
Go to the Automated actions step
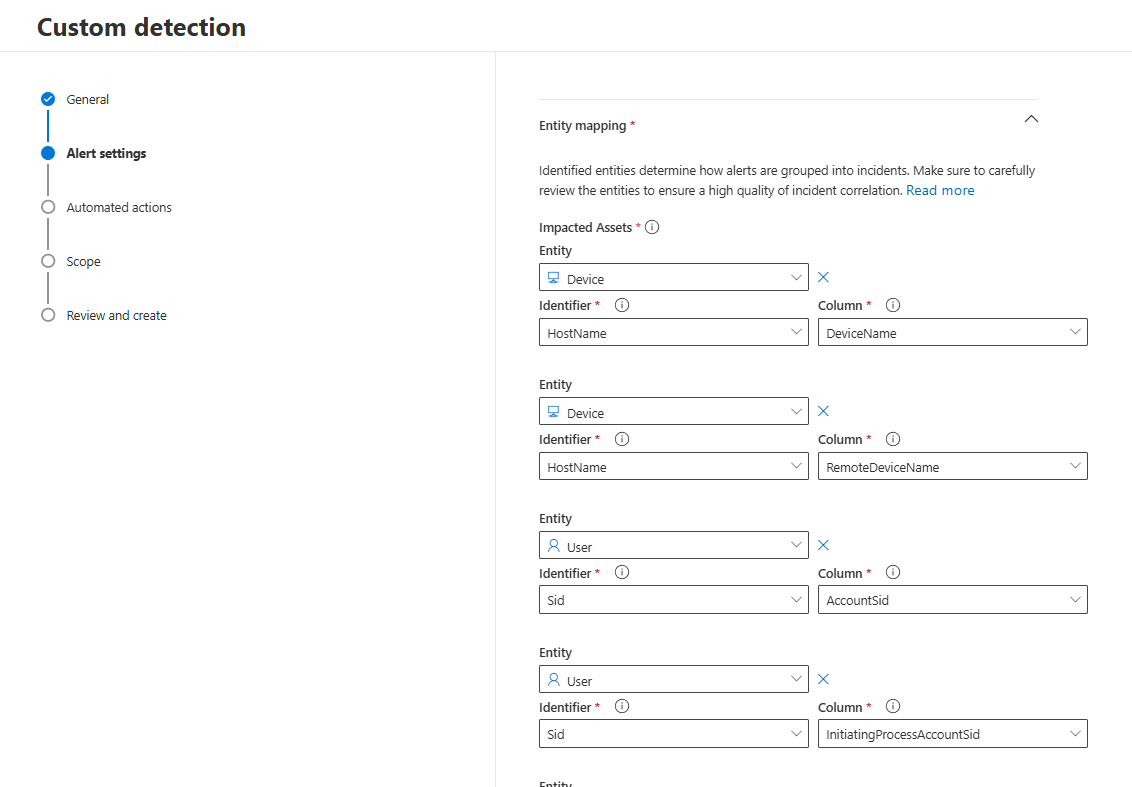118,207
